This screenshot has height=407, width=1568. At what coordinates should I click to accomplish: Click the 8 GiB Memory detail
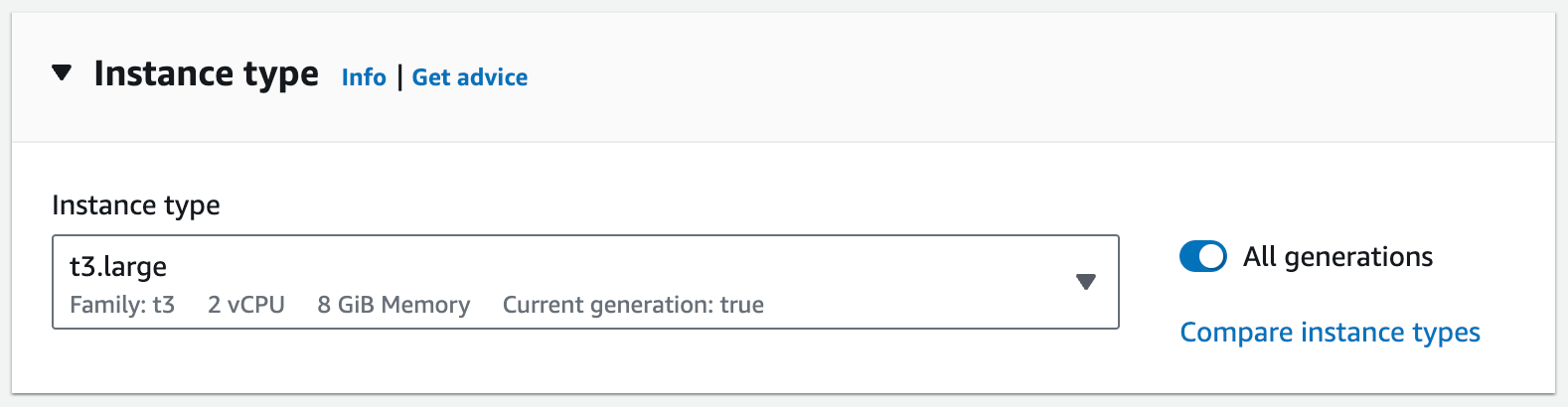[393, 305]
